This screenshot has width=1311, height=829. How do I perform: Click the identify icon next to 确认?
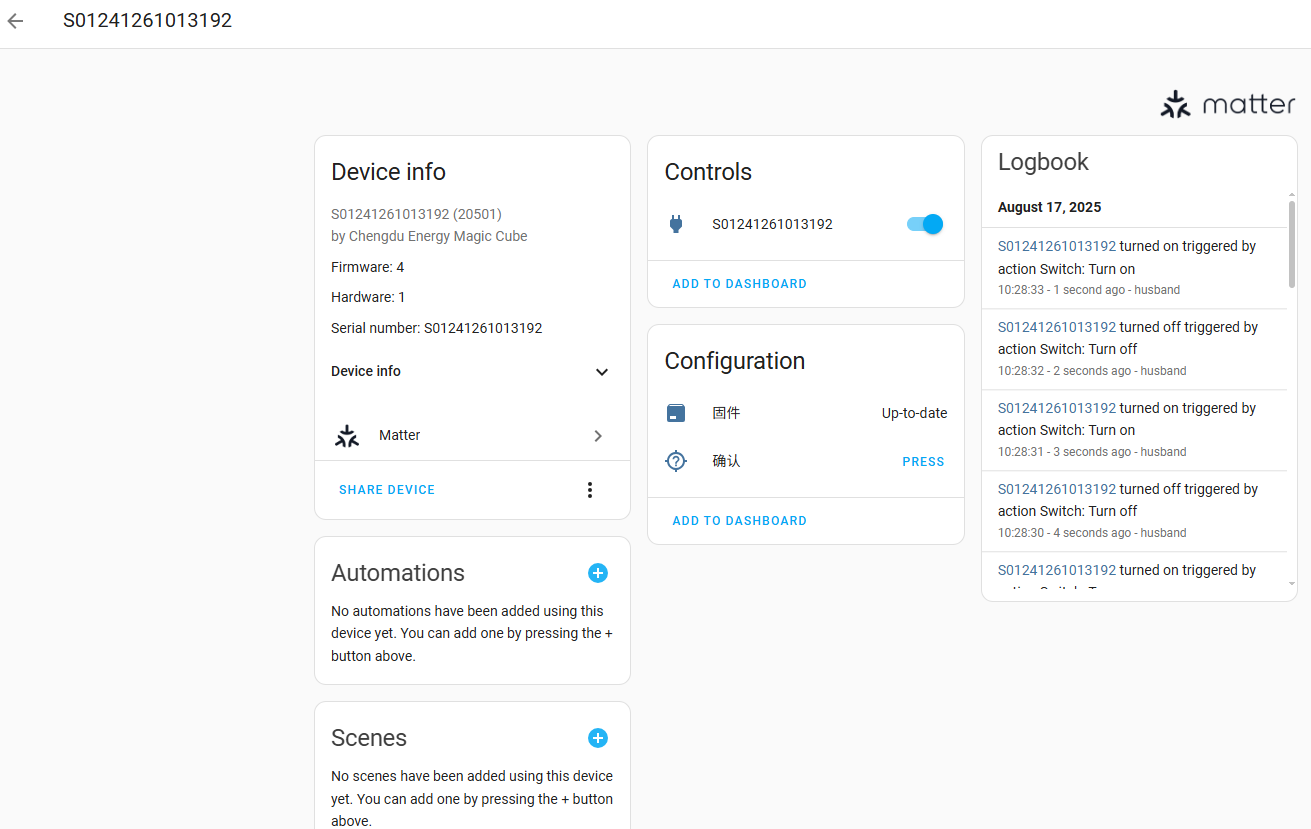point(676,461)
